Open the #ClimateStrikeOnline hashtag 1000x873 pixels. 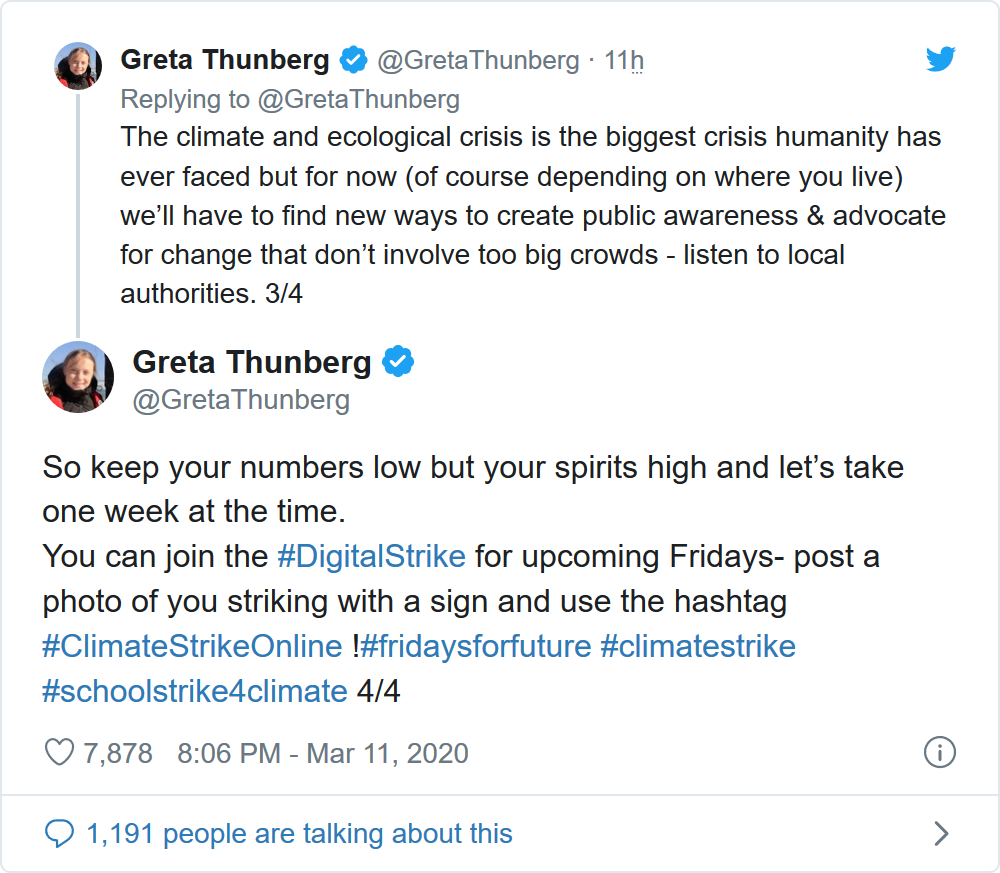pos(192,646)
